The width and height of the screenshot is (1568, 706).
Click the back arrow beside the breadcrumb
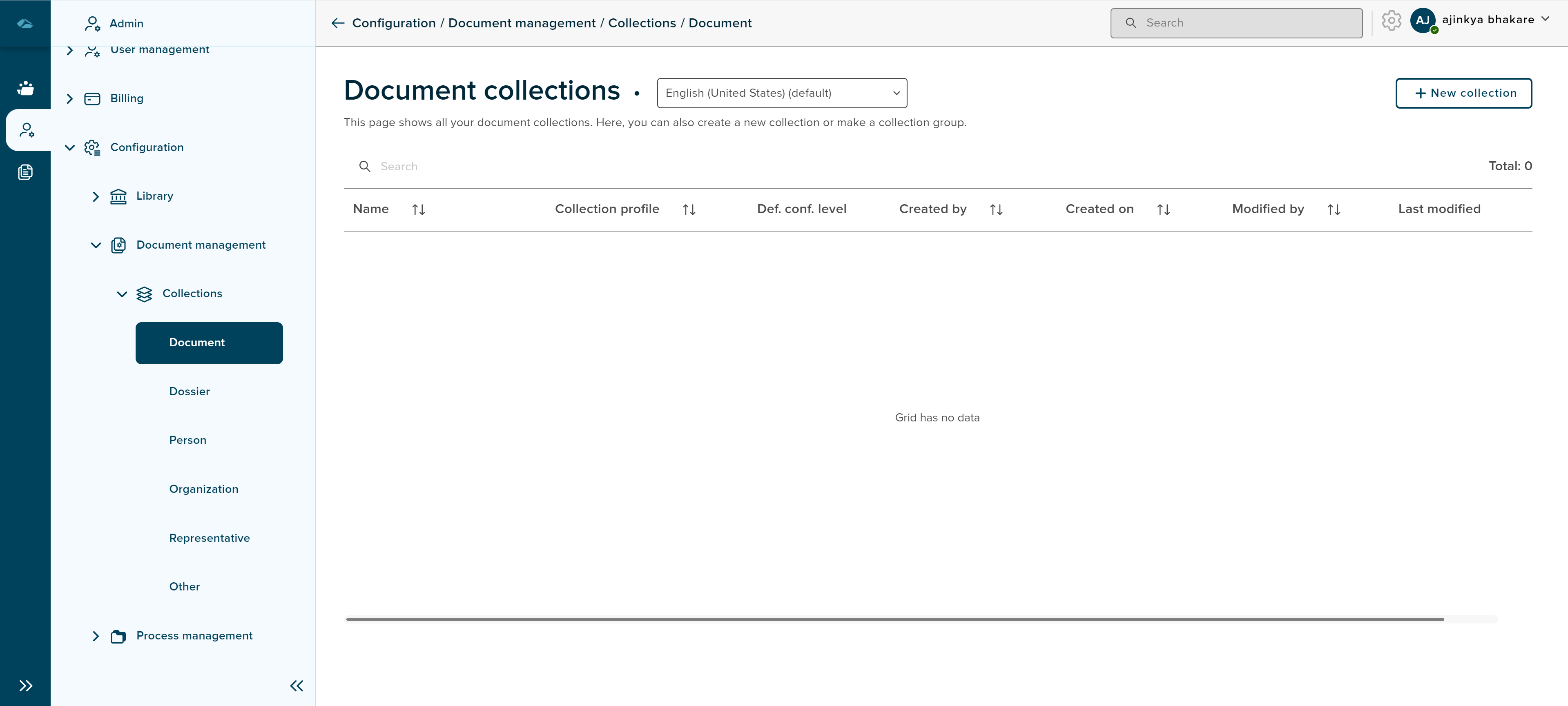tap(337, 22)
